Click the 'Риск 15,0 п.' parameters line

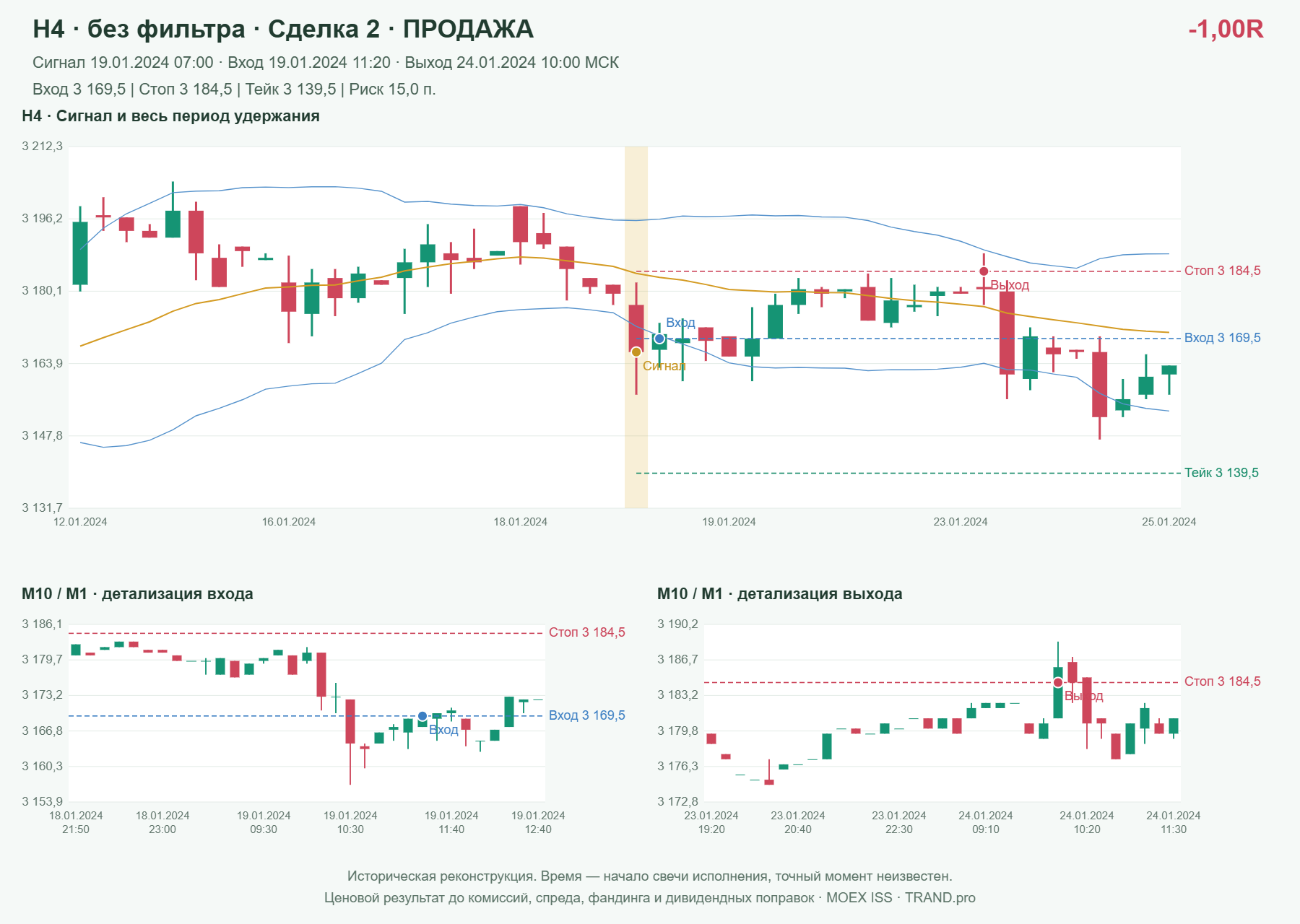pos(234,90)
